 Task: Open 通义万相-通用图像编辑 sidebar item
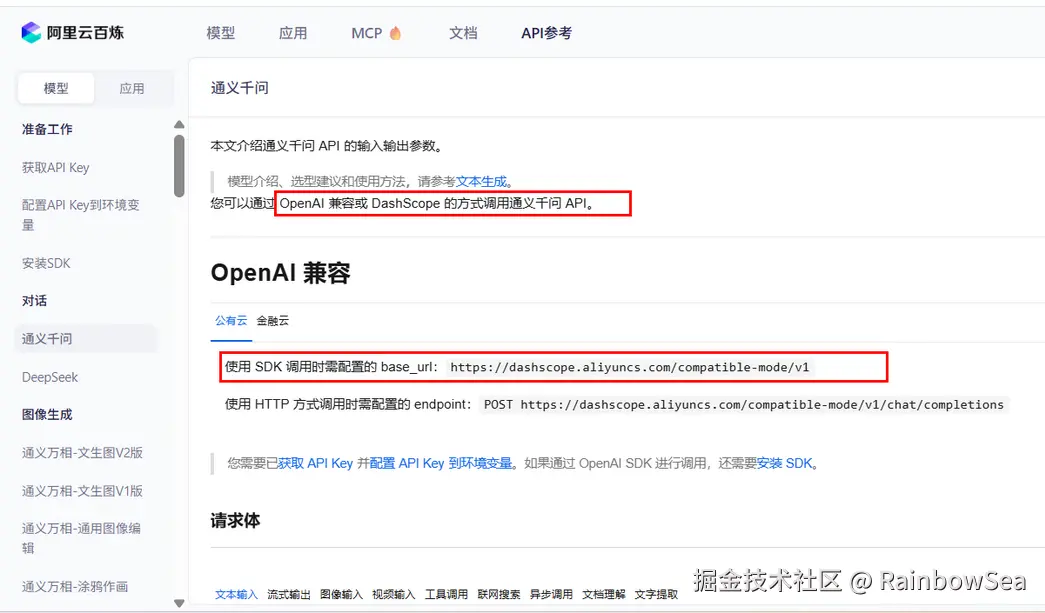(81, 538)
